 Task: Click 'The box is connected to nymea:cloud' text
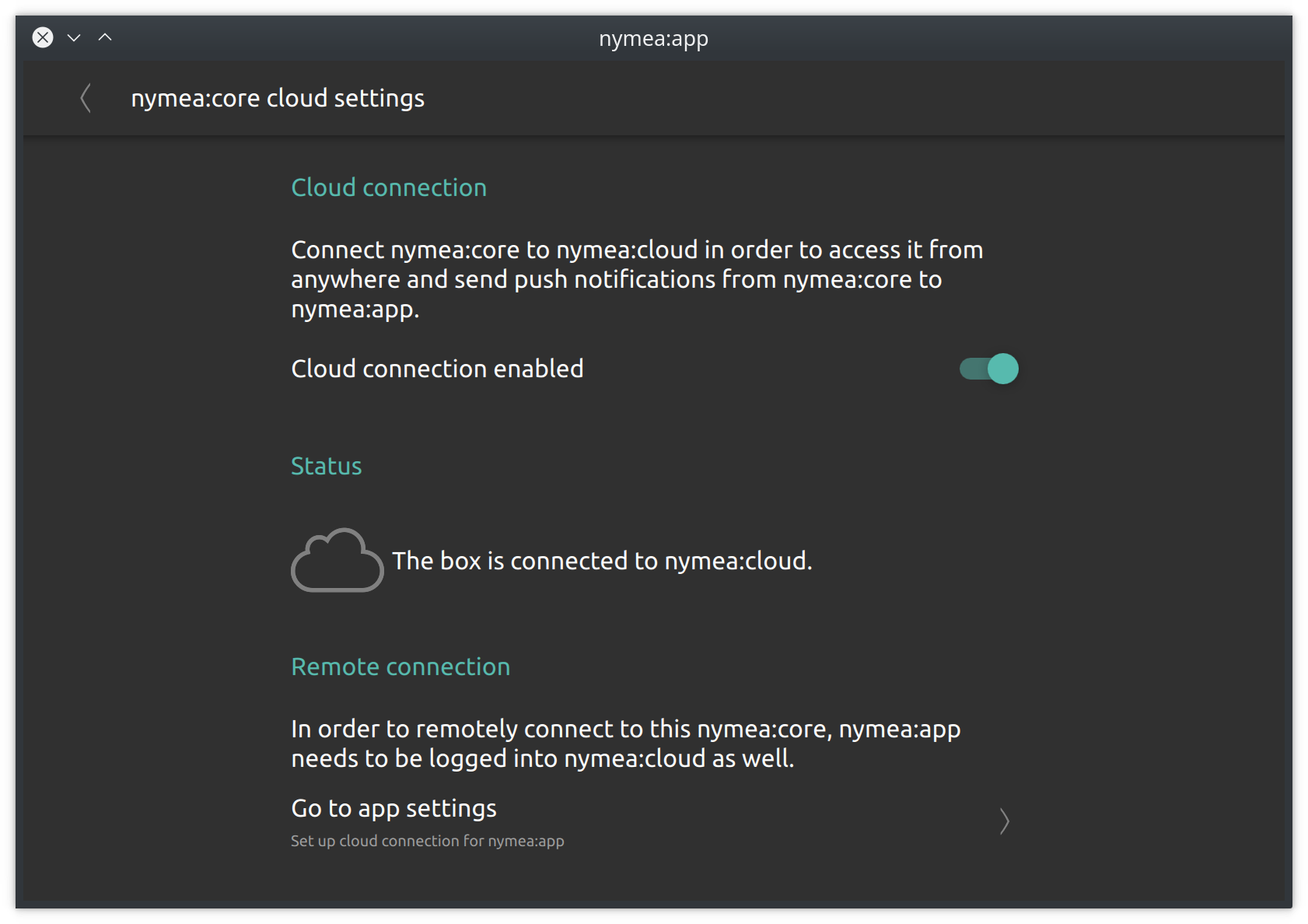coord(602,561)
